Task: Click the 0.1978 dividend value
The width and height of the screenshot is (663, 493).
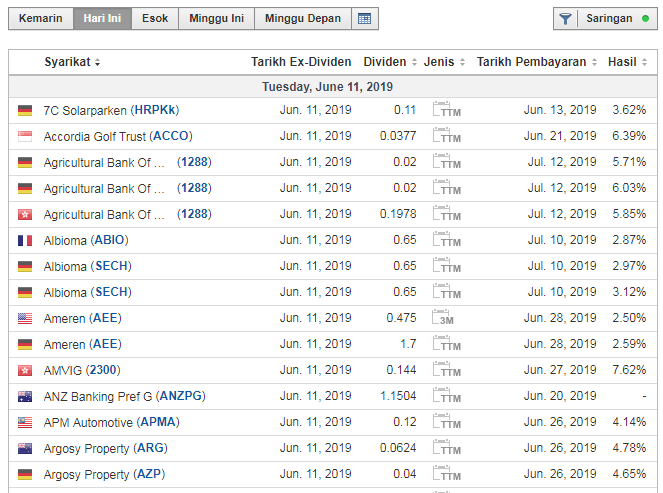Action: [x=398, y=214]
